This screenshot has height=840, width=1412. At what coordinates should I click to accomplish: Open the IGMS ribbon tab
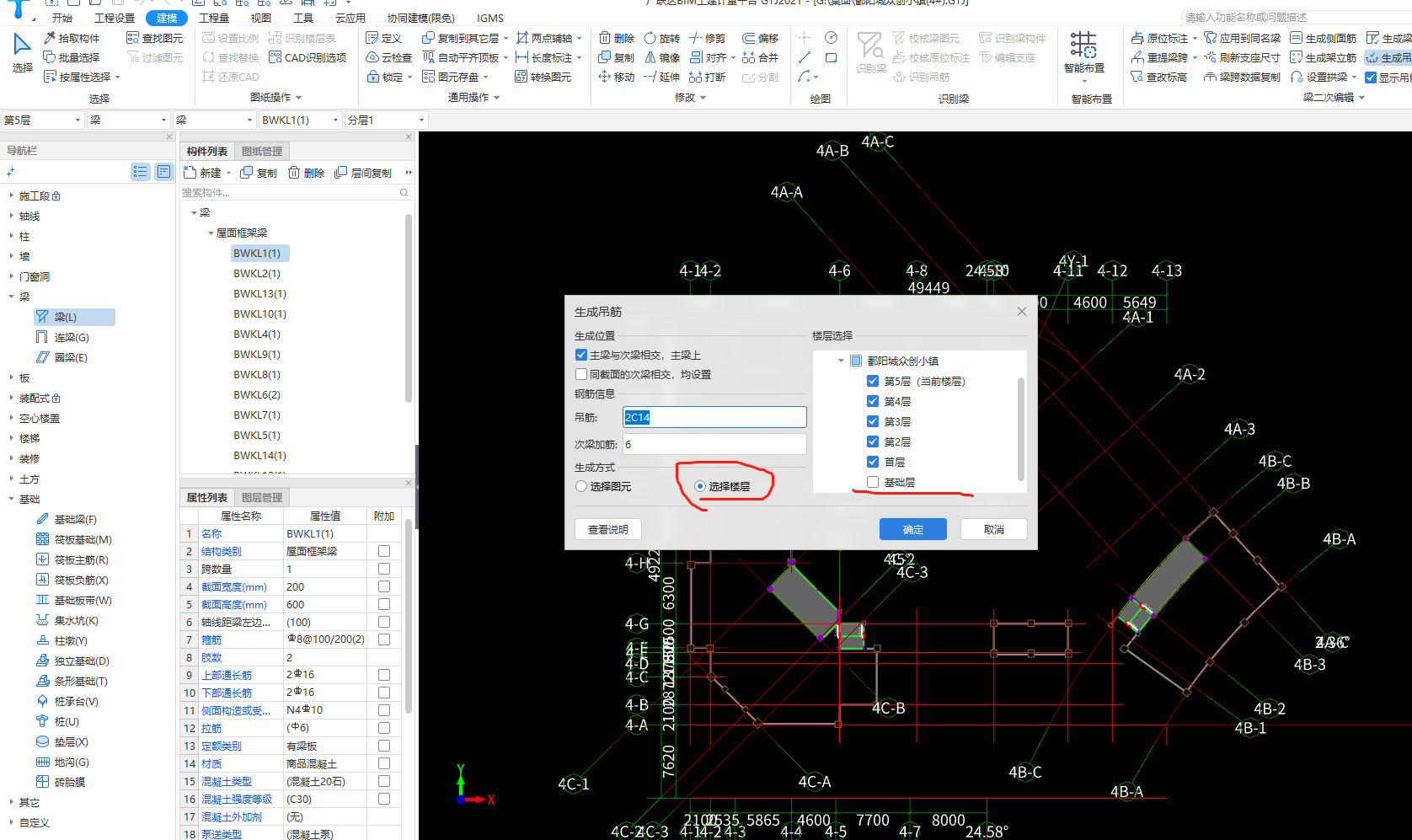point(490,18)
